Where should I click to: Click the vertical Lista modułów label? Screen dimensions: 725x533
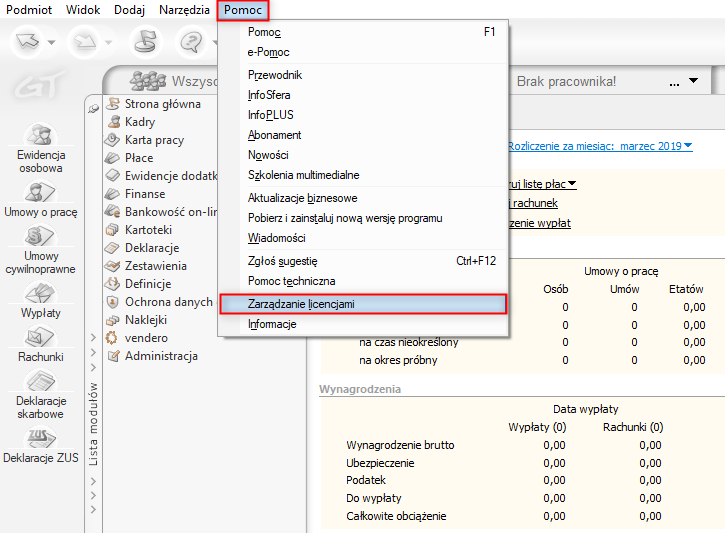(93, 424)
